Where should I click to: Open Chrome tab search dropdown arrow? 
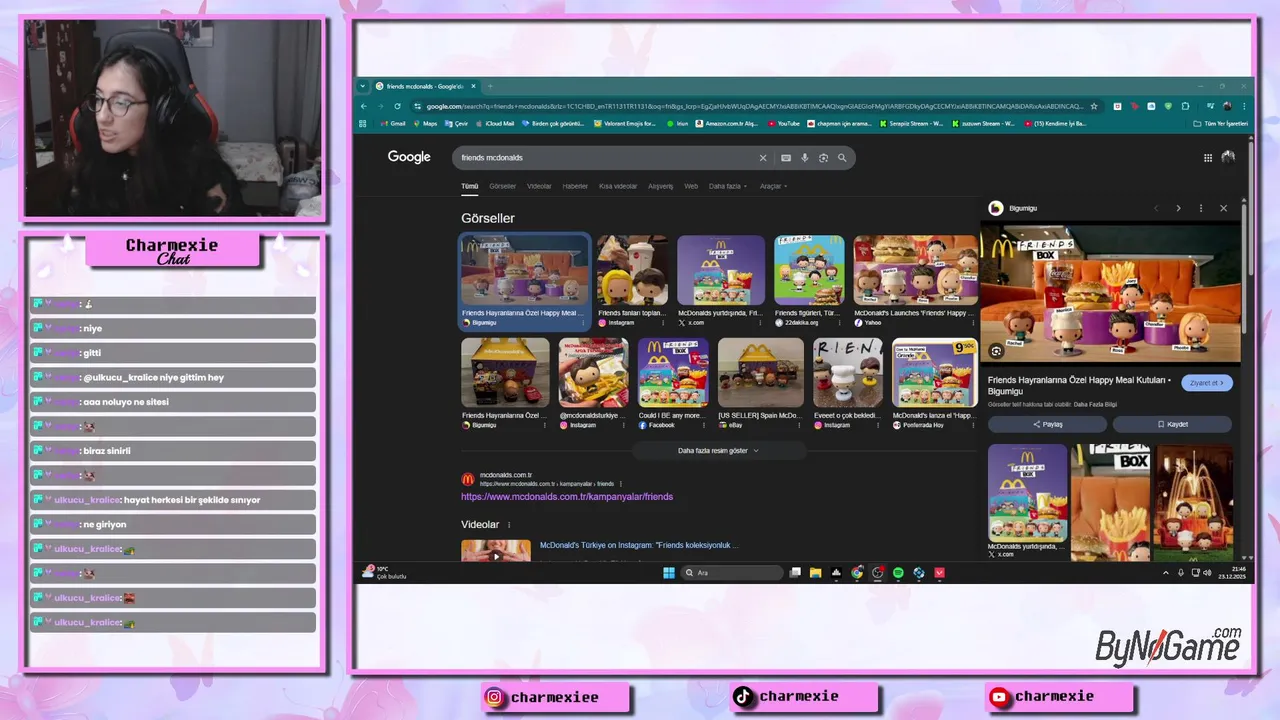tap(363, 86)
